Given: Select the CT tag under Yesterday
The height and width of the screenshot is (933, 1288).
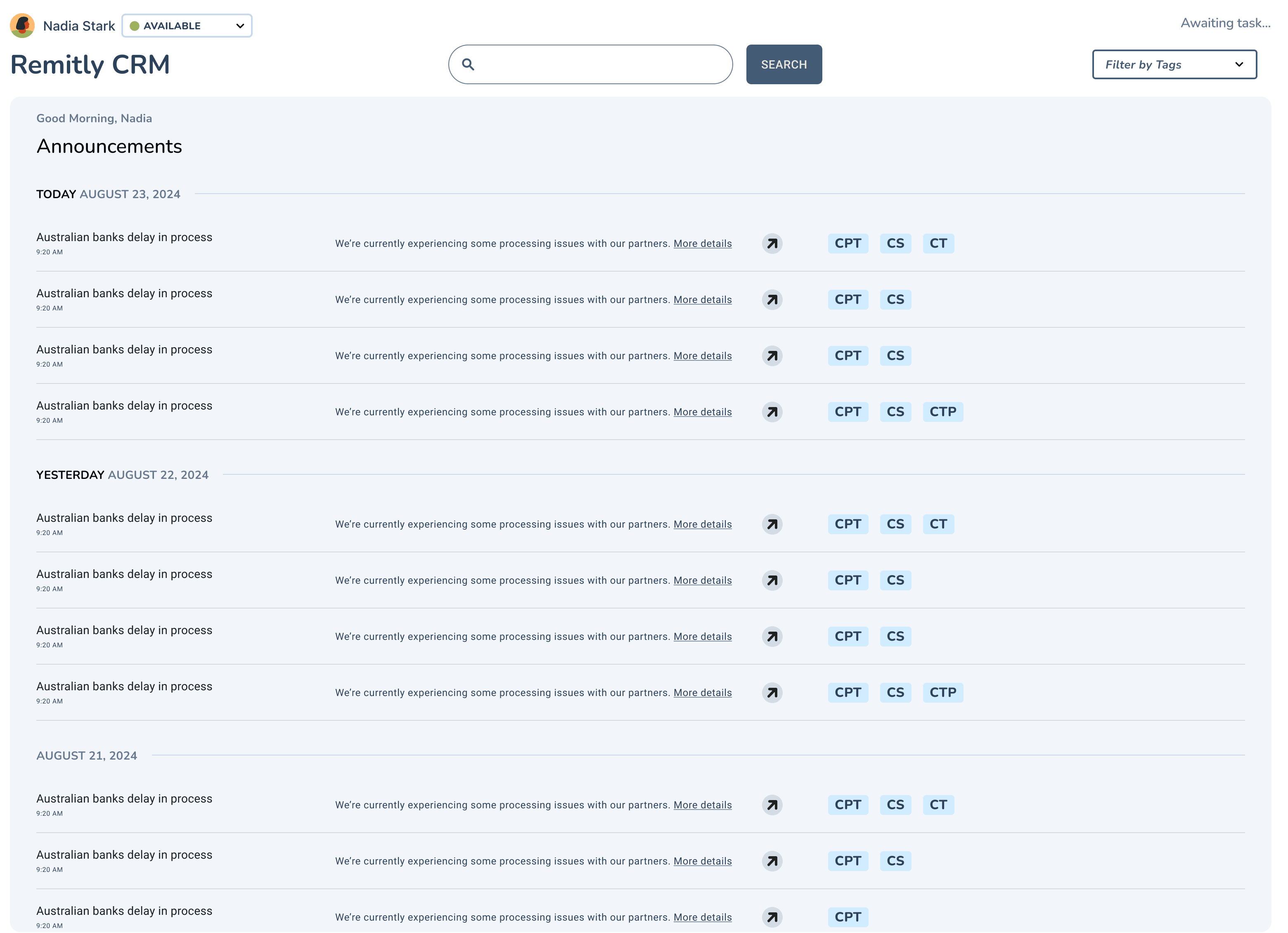Looking at the screenshot, I should point(938,525).
